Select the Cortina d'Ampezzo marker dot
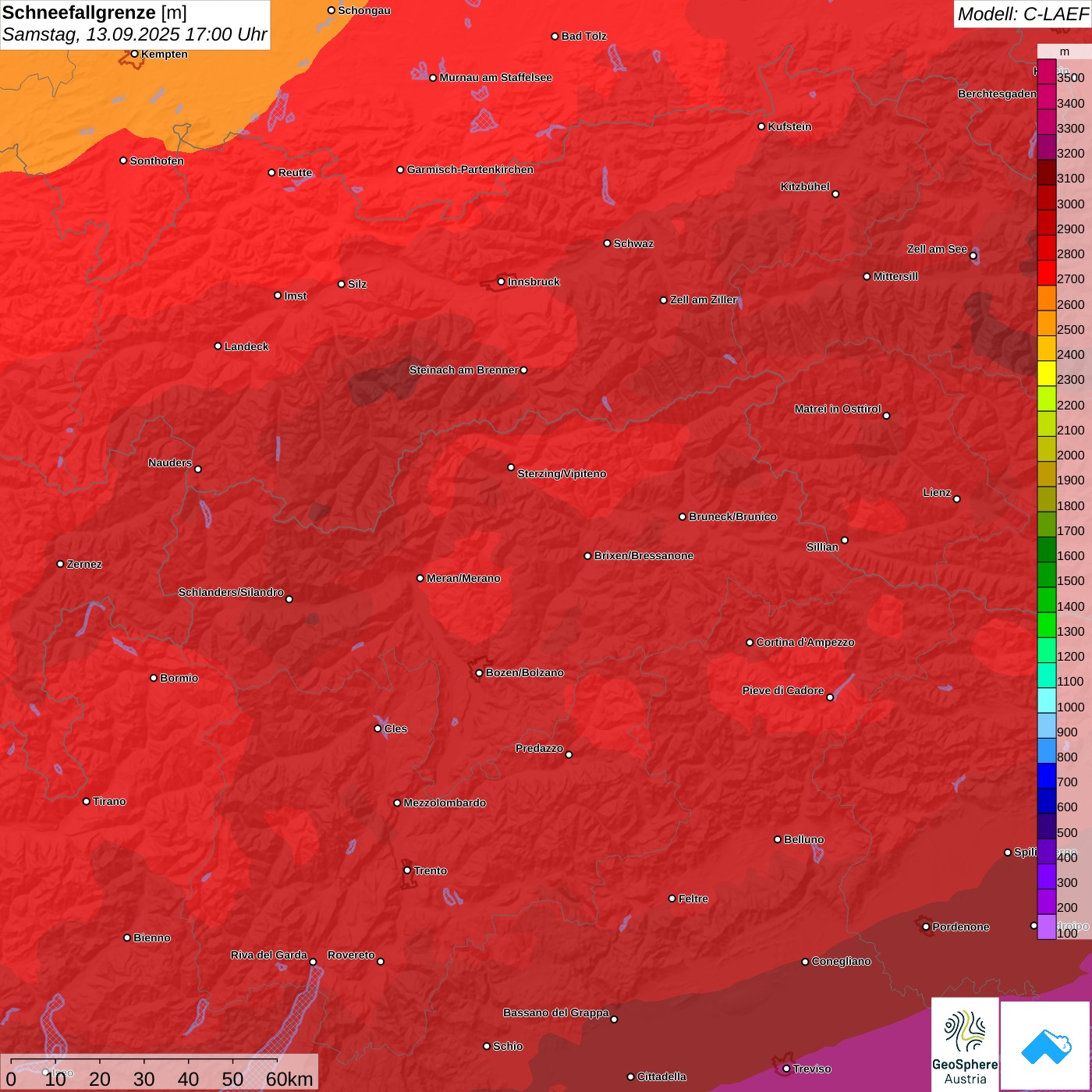 pos(750,643)
